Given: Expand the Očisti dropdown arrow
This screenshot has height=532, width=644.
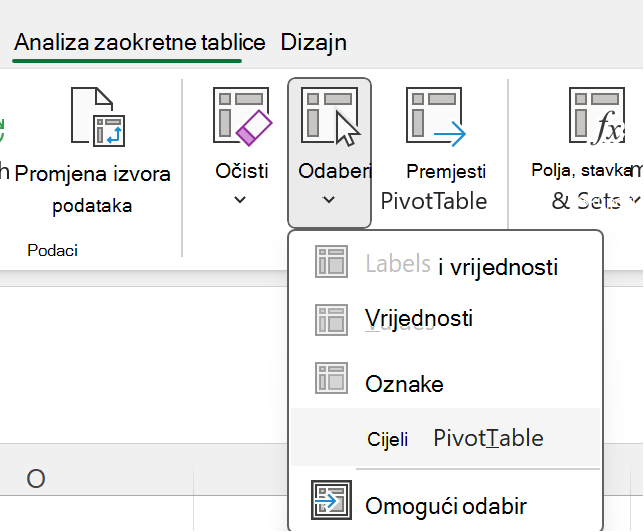Looking at the screenshot, I should pos(240,200).
